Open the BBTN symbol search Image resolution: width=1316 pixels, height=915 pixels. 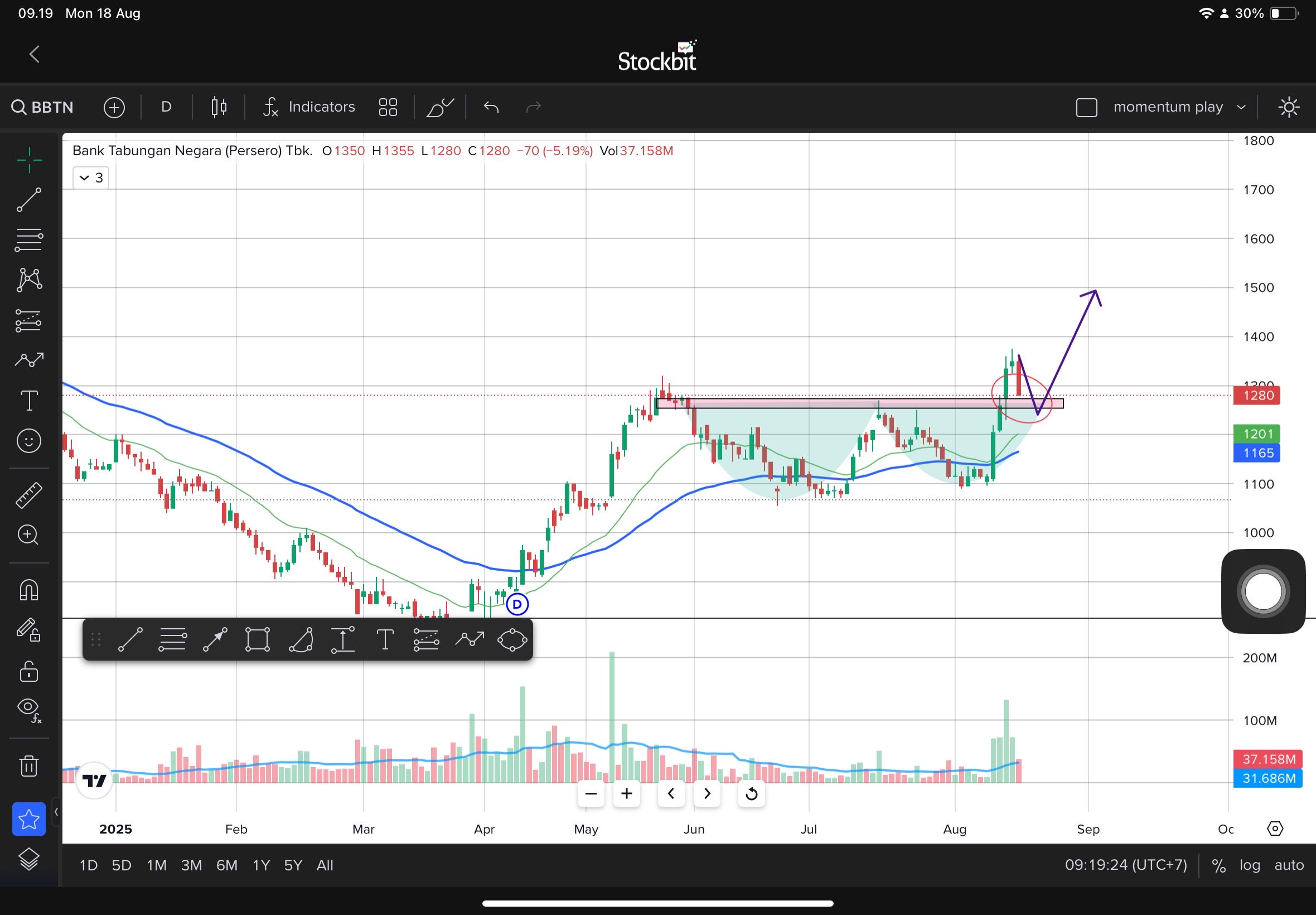coord(43,107)
